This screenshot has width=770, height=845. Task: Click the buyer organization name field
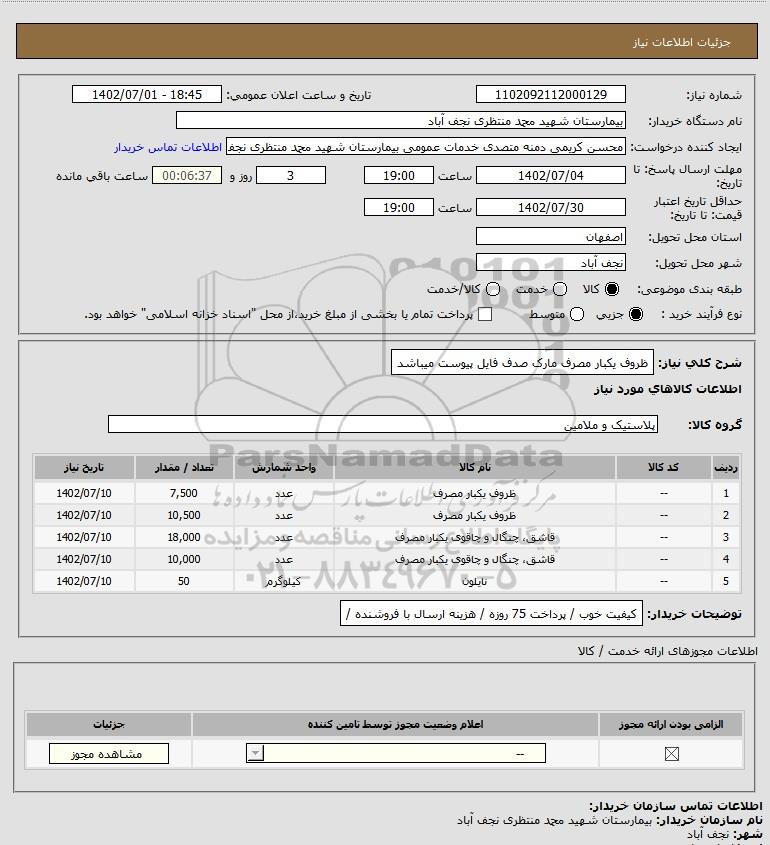coord(401,121)
